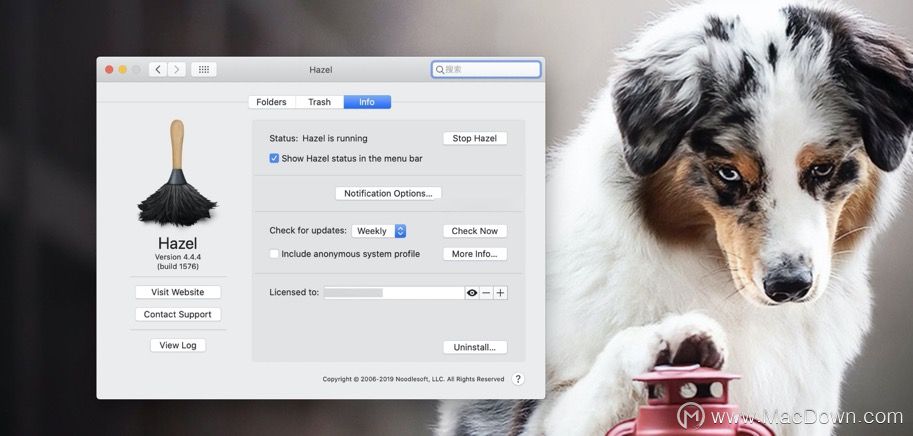The height and width of the screenshot is (436, 913).
Task: Minimize window with the yellow button
Action: (x=123, y=69)
